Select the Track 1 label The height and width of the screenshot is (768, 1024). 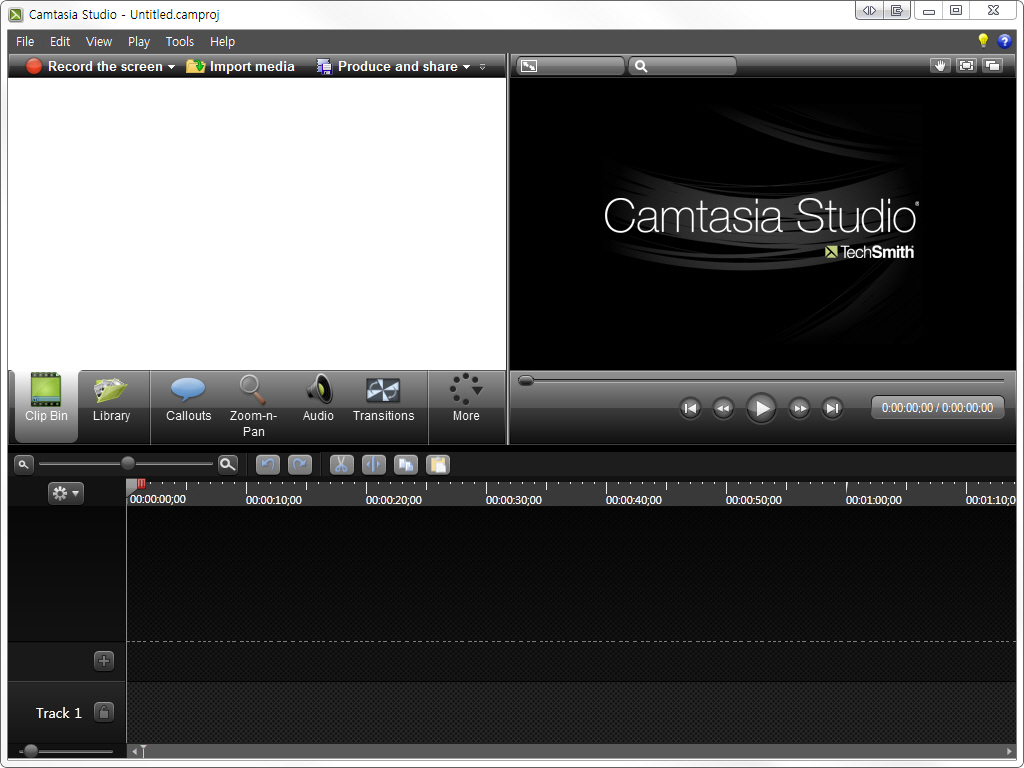(x=59, y=713)
